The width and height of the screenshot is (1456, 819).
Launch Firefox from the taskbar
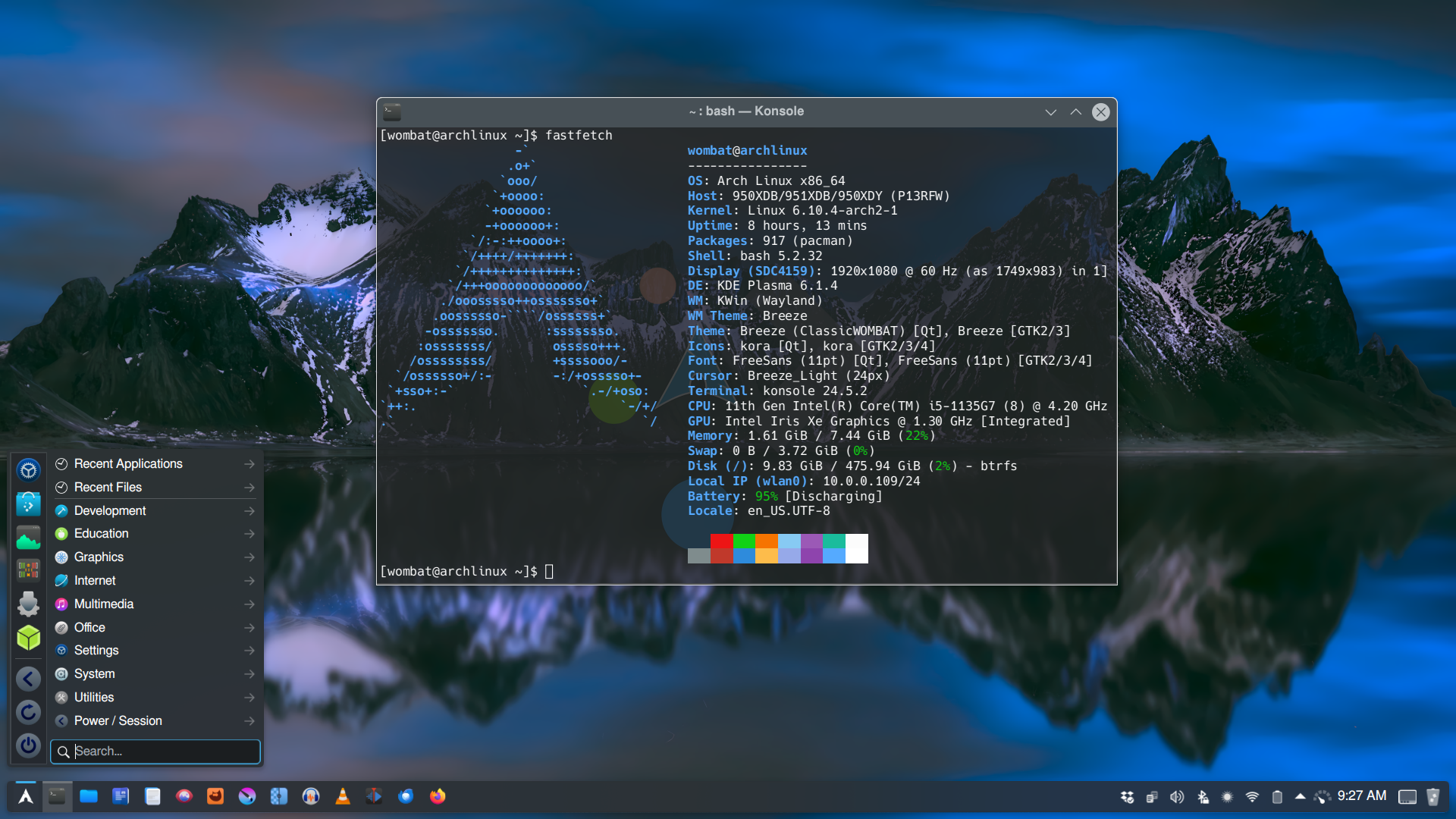coord(438,796)
